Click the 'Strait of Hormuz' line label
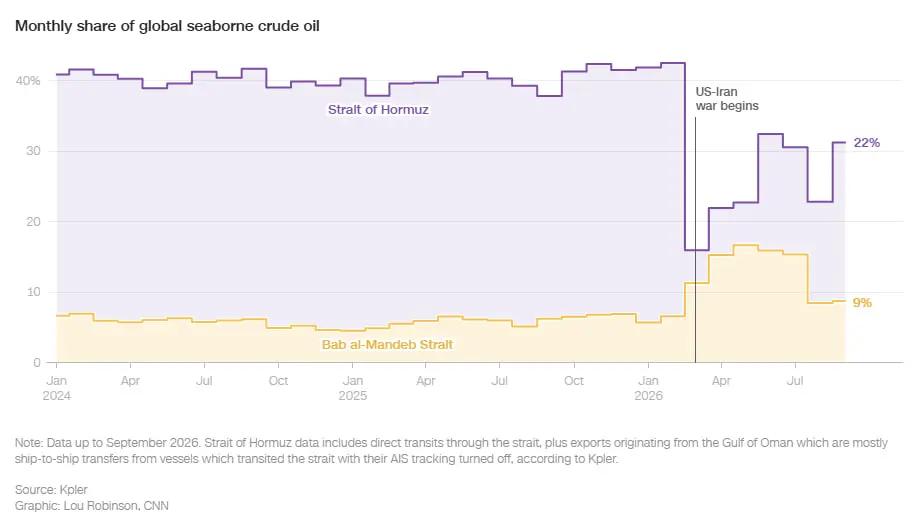 click(x=378, y=110)
